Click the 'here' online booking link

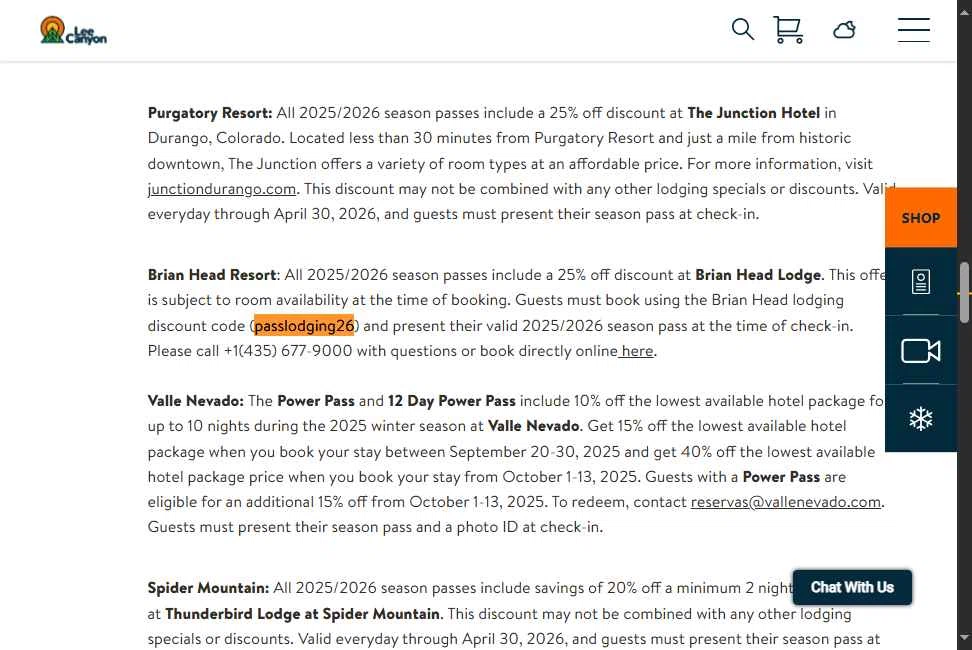pyautogui.click(x=637, y=351)
